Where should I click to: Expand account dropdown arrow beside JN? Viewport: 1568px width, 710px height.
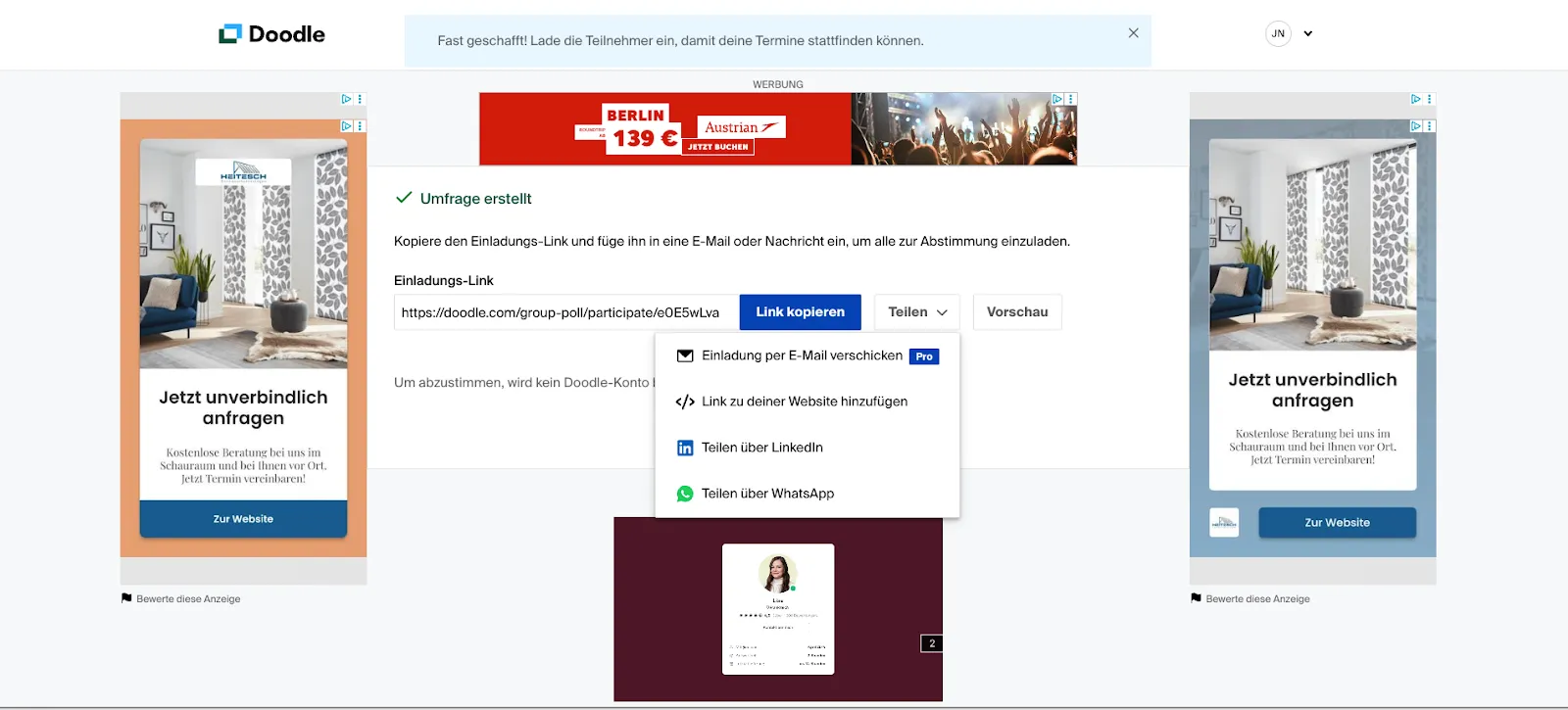click(1307, 33)
